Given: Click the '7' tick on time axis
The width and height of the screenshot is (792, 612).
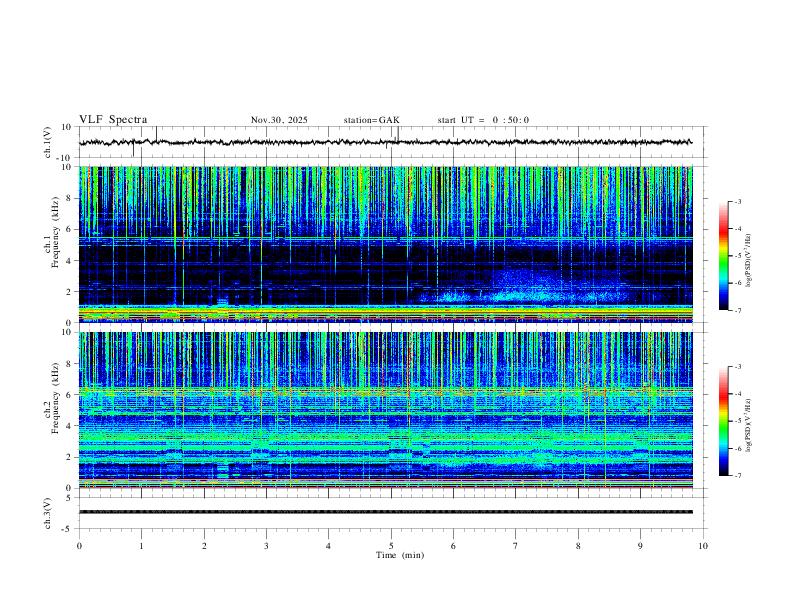Looking at the screenshot, I should point(516,546).
